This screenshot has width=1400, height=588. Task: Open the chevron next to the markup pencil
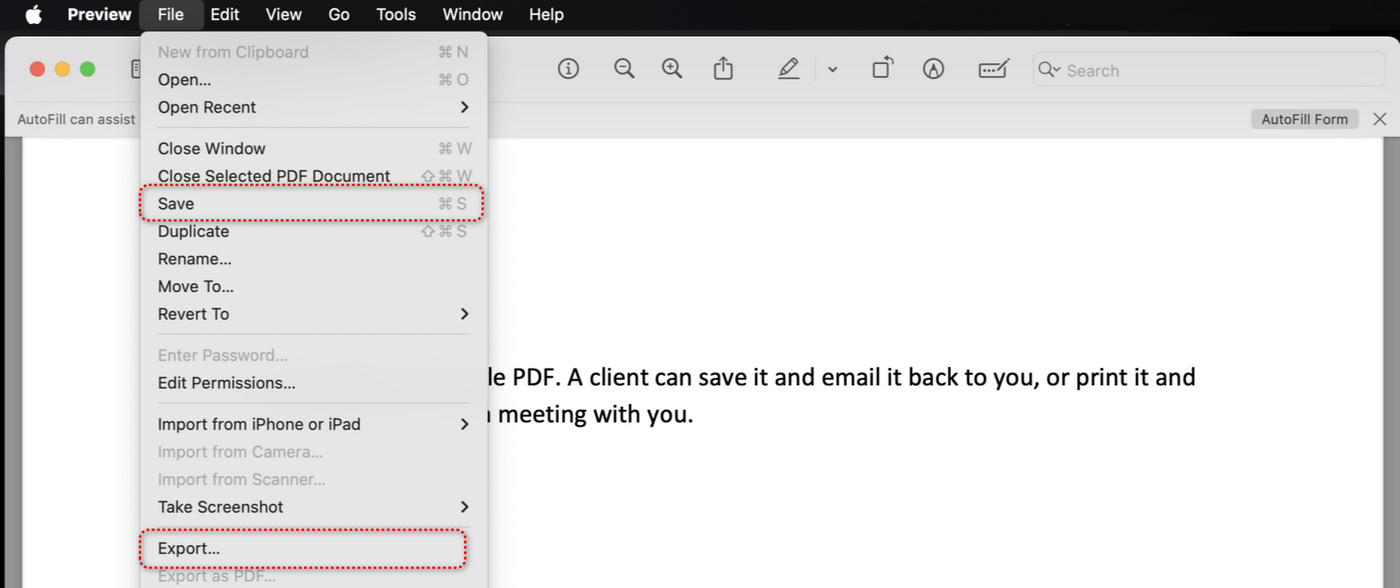point(833,68)
